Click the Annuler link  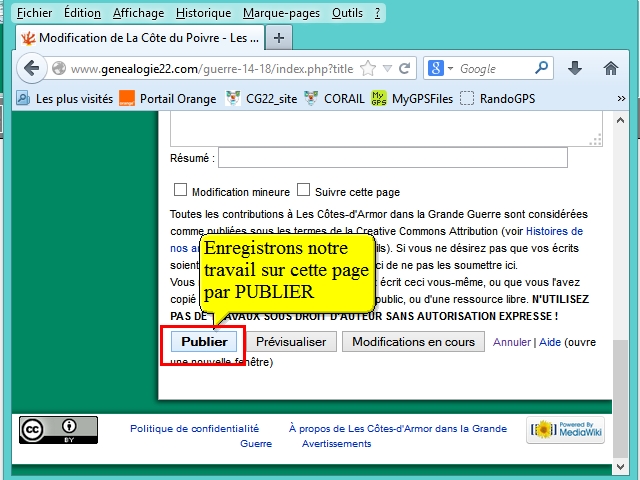click(x=512, y=342)
